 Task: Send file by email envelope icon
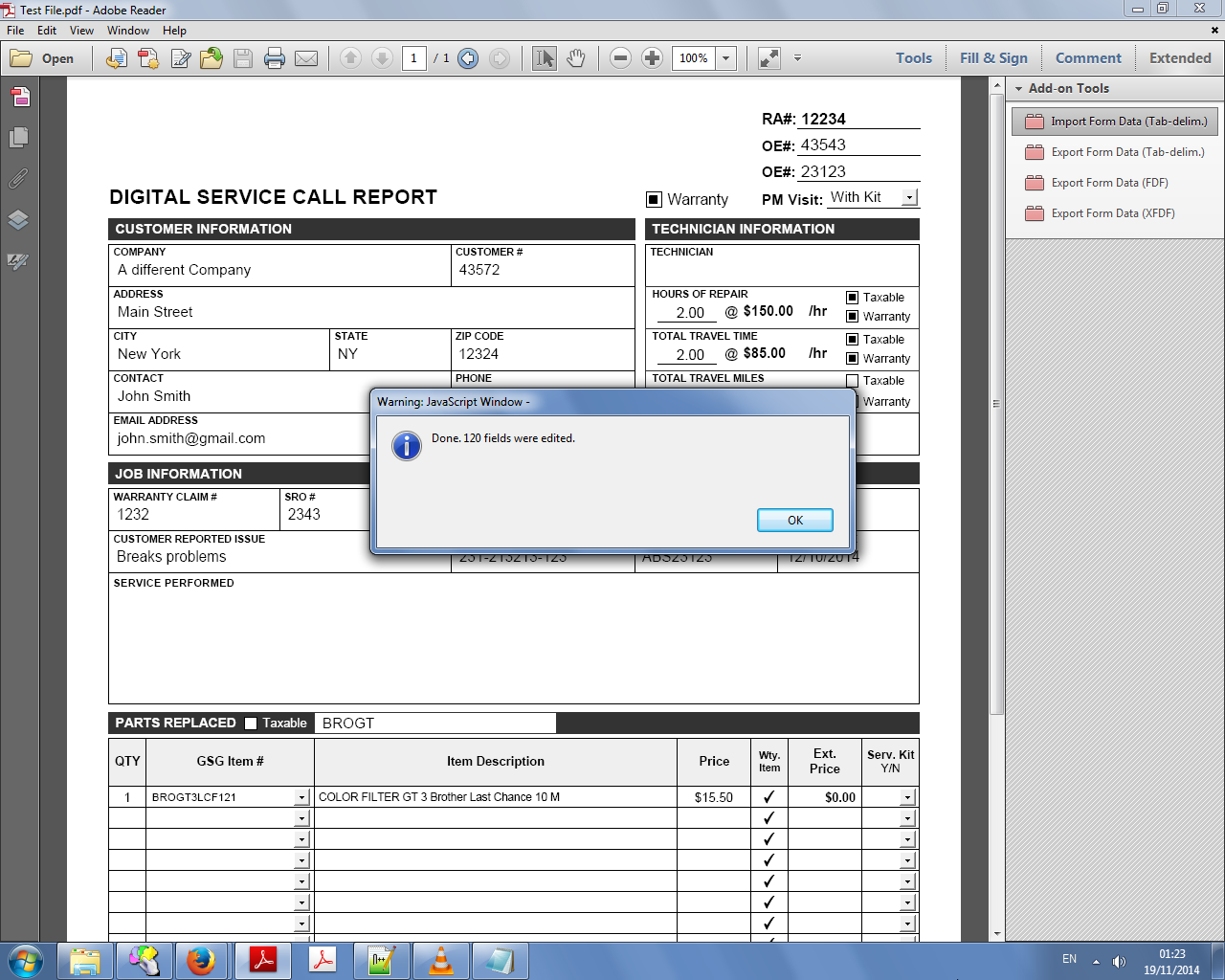[x=306, y=58]
